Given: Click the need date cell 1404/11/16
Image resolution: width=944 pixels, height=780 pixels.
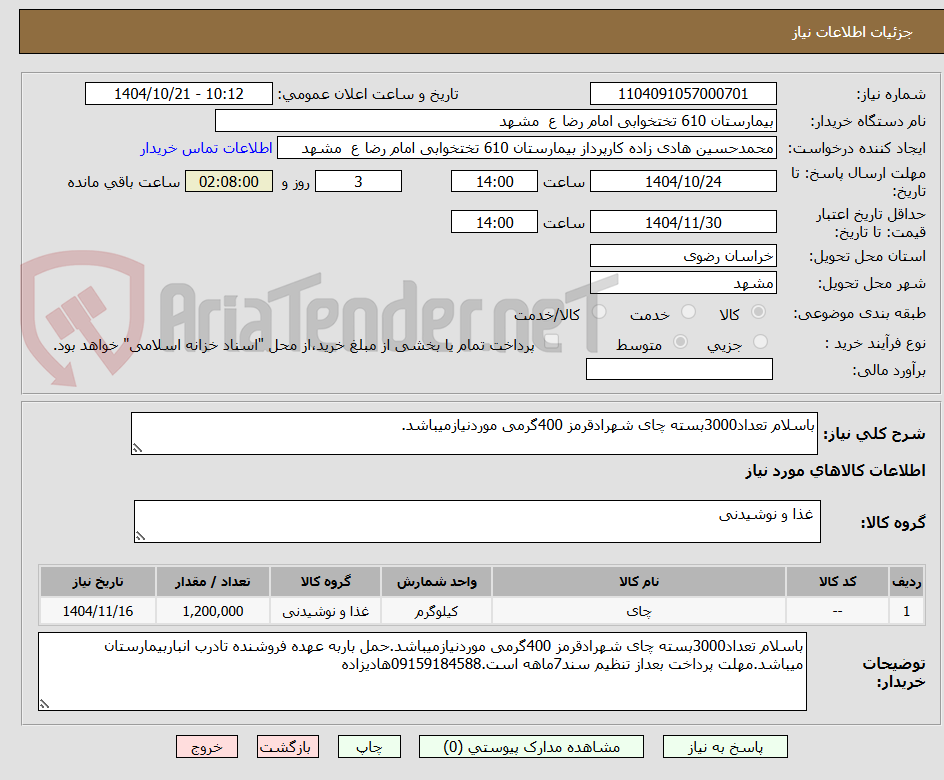Looking at the screenshot, I should 98,611.
